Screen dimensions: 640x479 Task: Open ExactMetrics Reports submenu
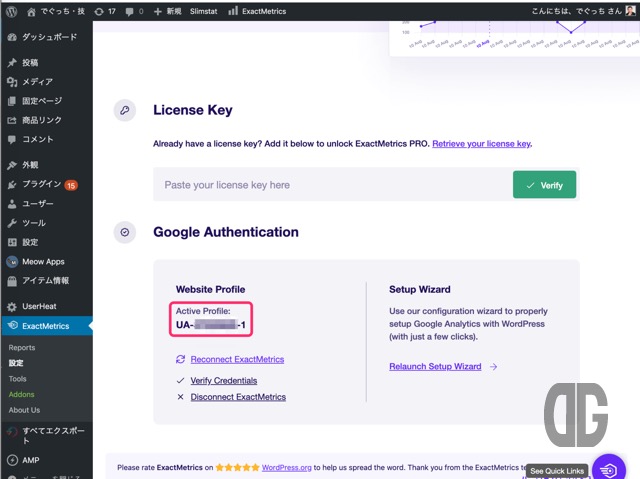click(x=22, y=348)
